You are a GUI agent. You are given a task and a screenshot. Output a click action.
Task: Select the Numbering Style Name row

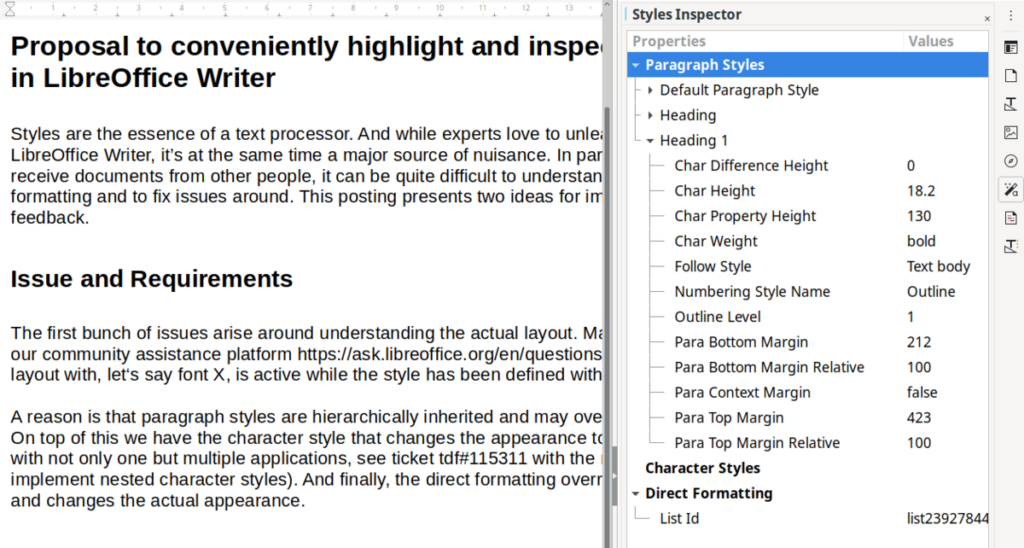808,292
